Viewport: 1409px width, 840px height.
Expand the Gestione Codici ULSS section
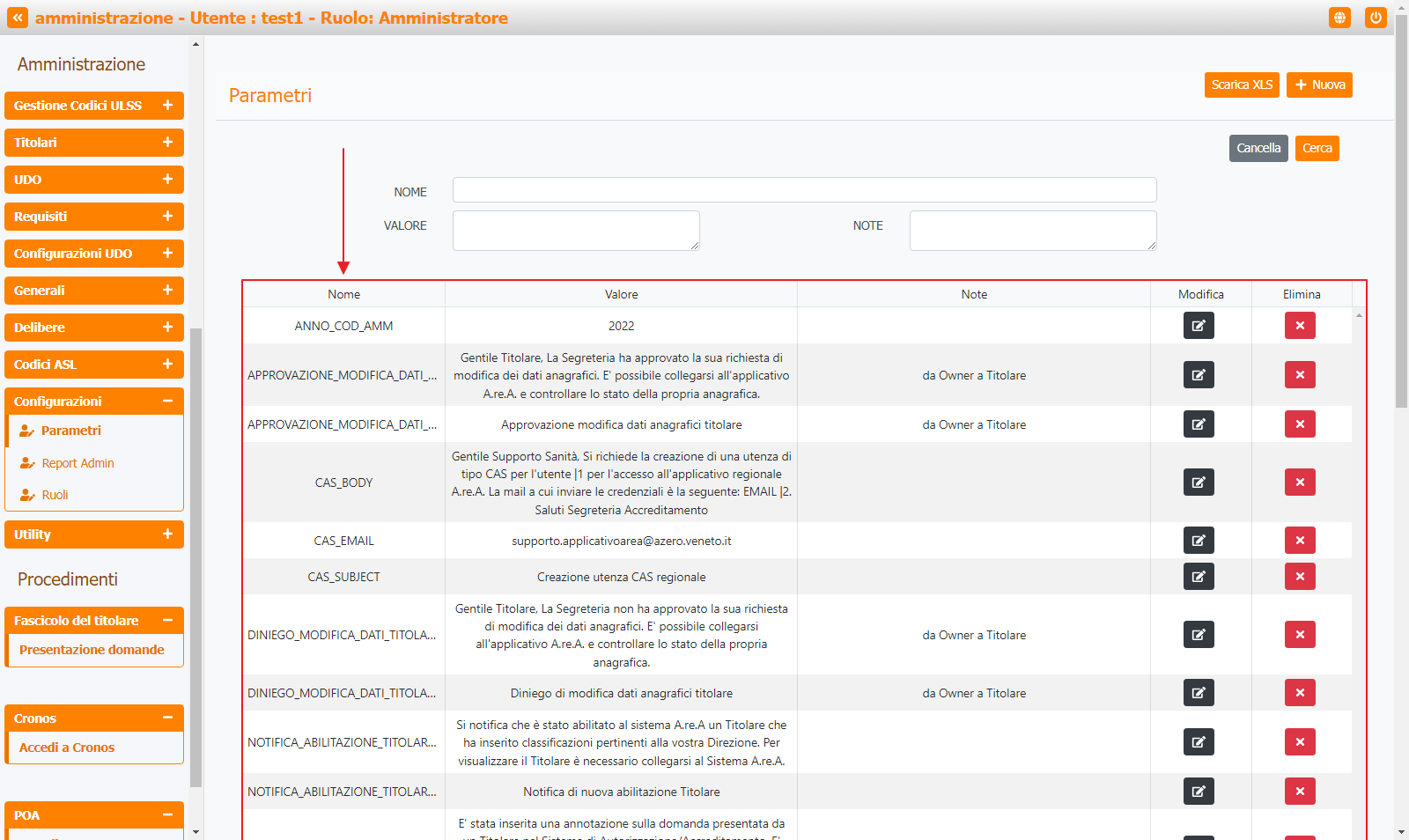(167, 106)
